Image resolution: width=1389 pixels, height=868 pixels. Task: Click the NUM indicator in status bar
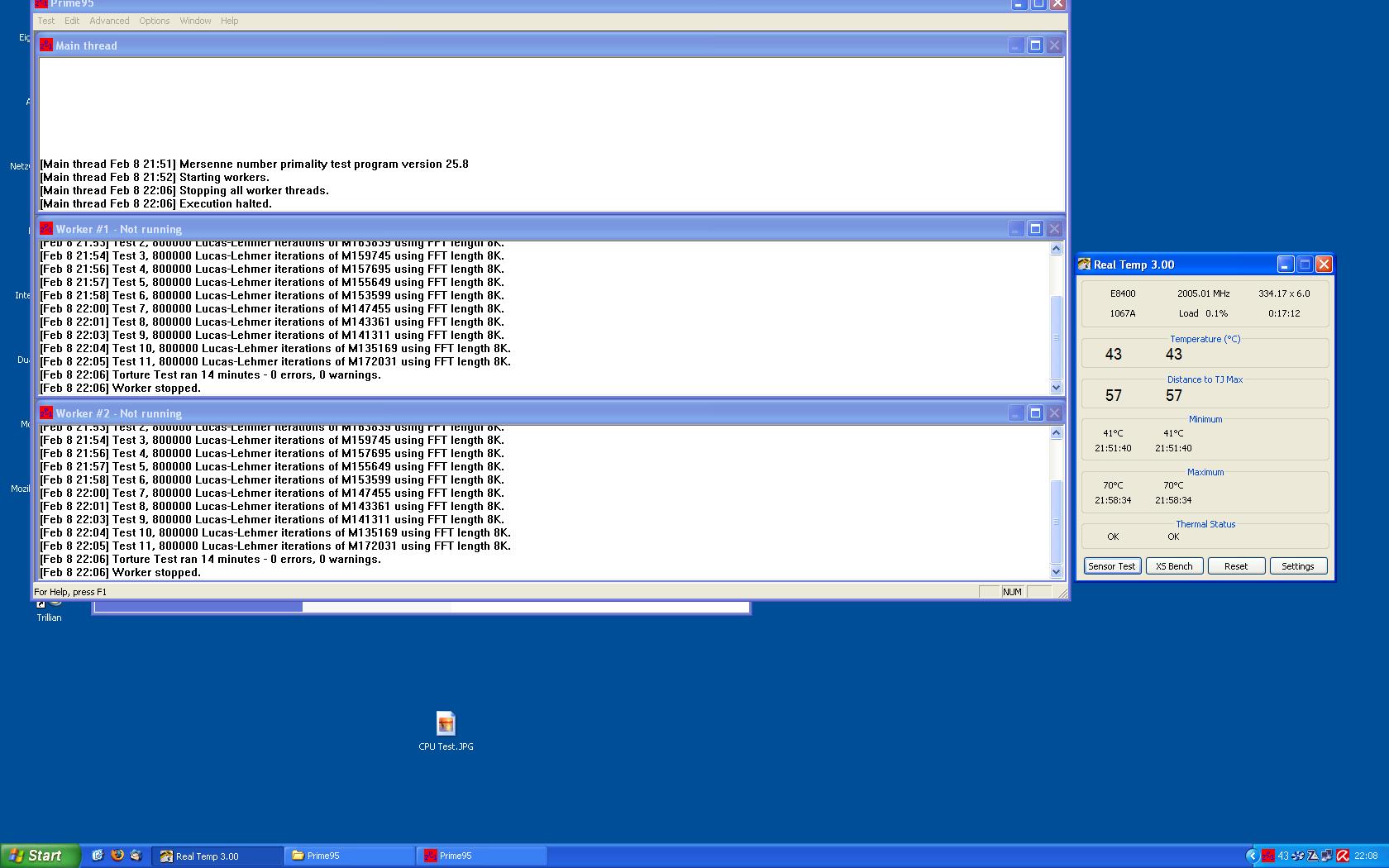pos(1012,592)
